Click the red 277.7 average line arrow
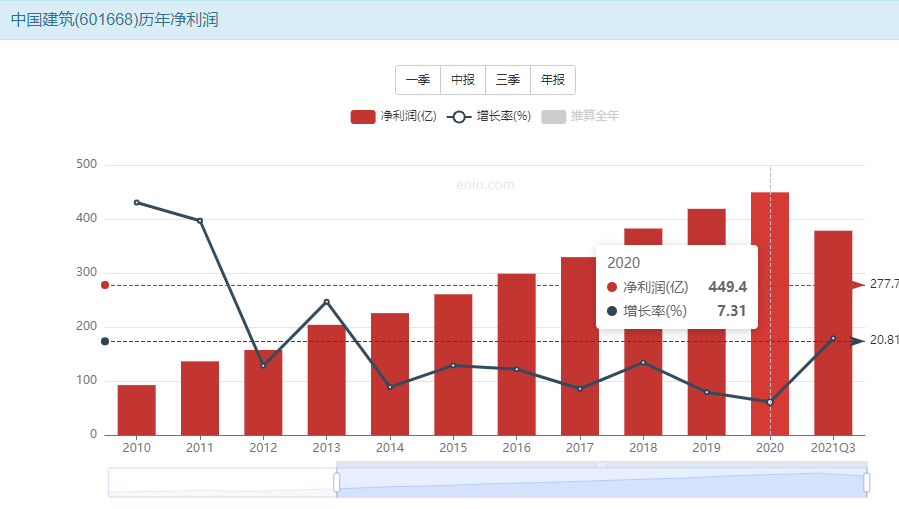Viewport: 899px width, 509px height. [x=858, y=285]
